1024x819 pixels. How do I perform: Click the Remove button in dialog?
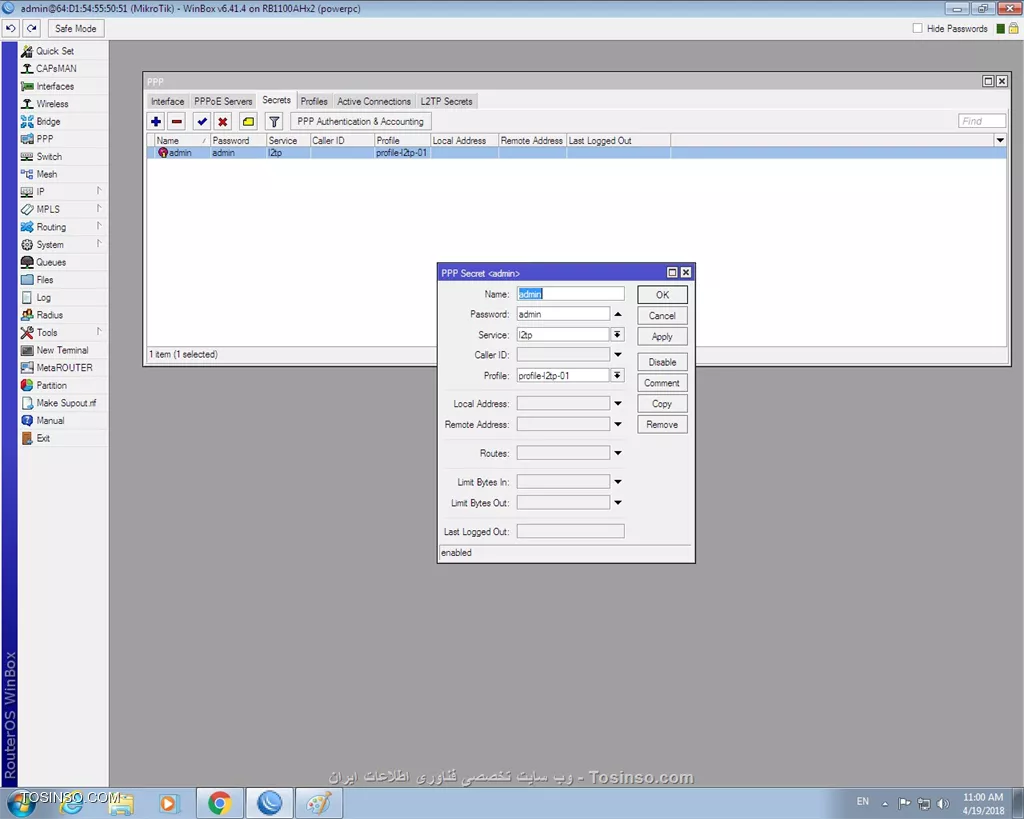tap(662, 425)
